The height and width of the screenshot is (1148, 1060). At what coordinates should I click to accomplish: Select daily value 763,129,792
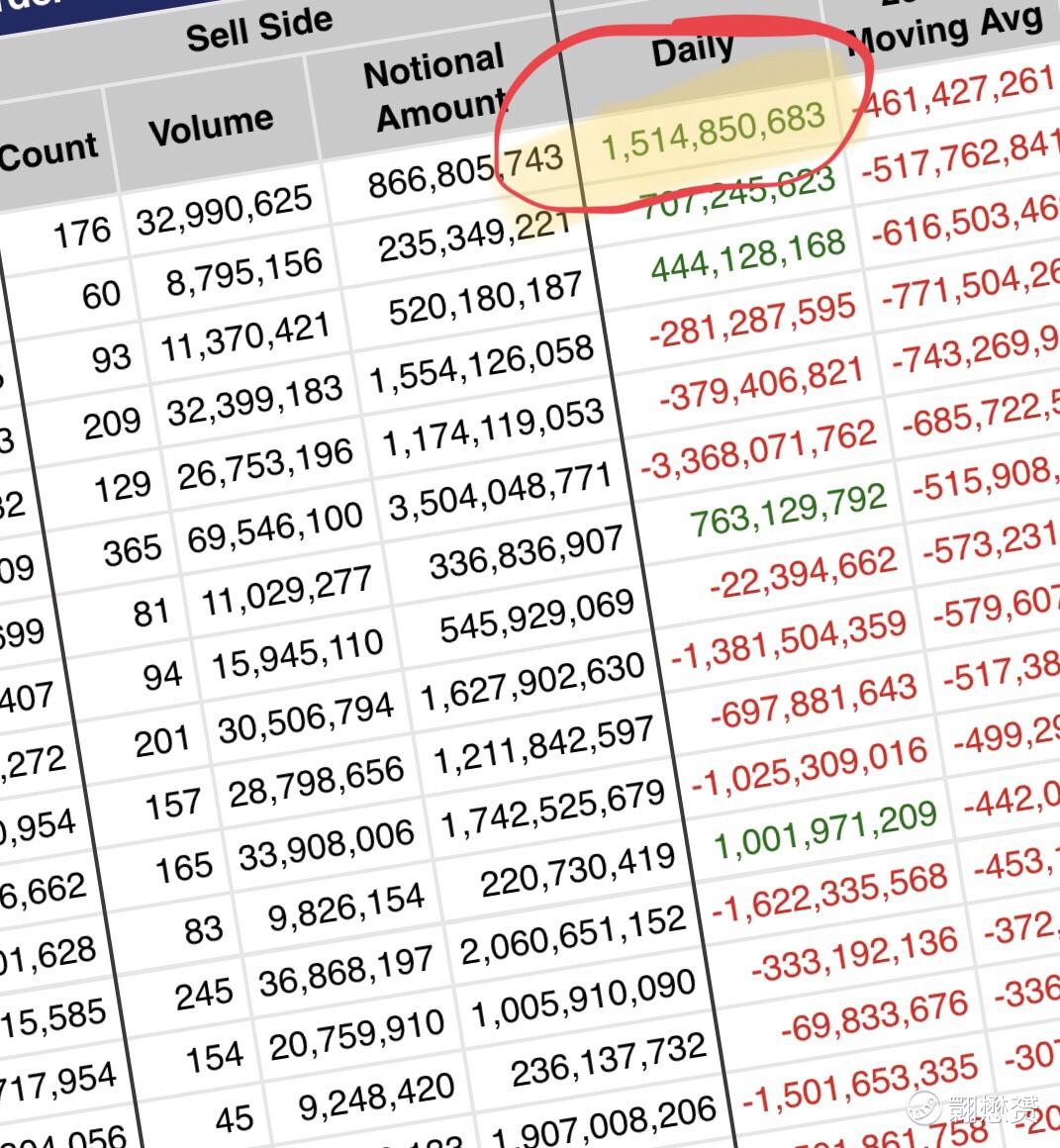pyautogui.click(x=789, y=510)
